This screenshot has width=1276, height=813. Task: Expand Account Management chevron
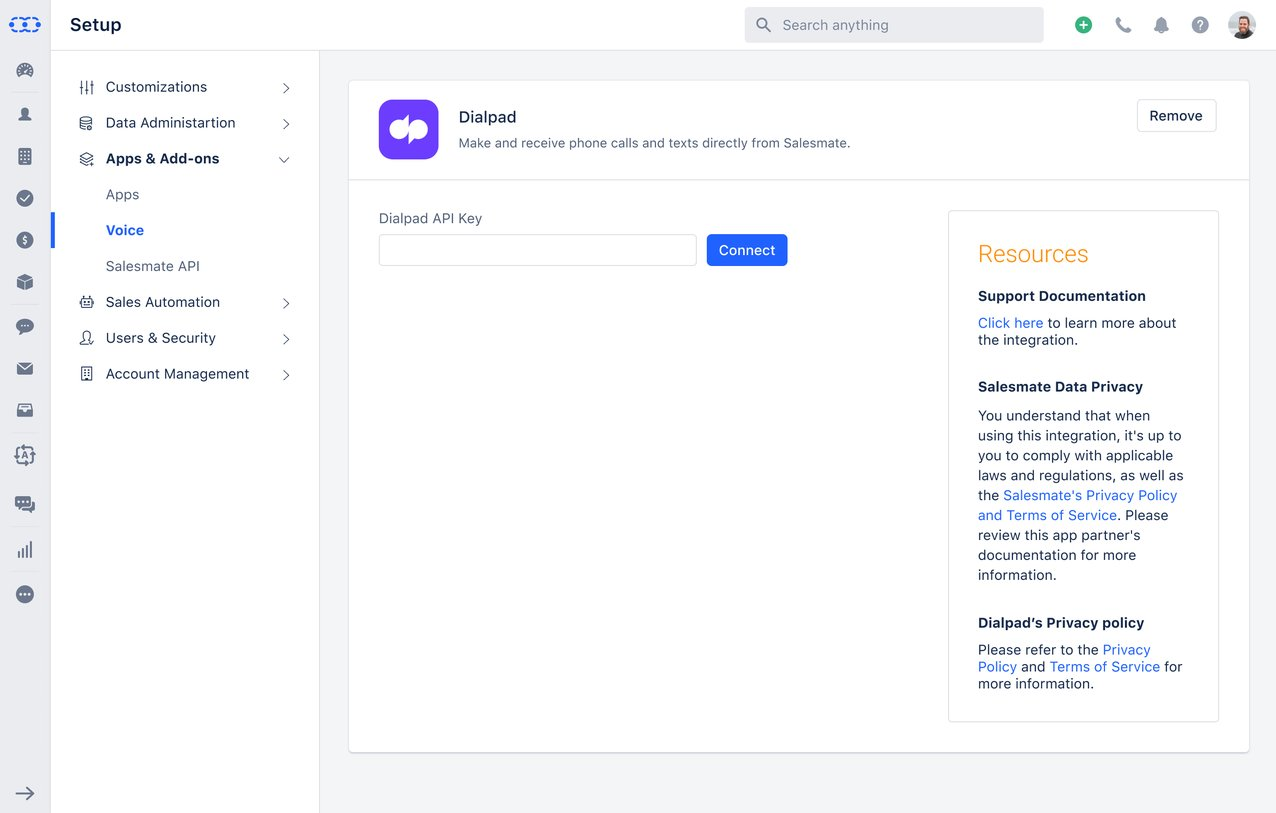[285, 375]
